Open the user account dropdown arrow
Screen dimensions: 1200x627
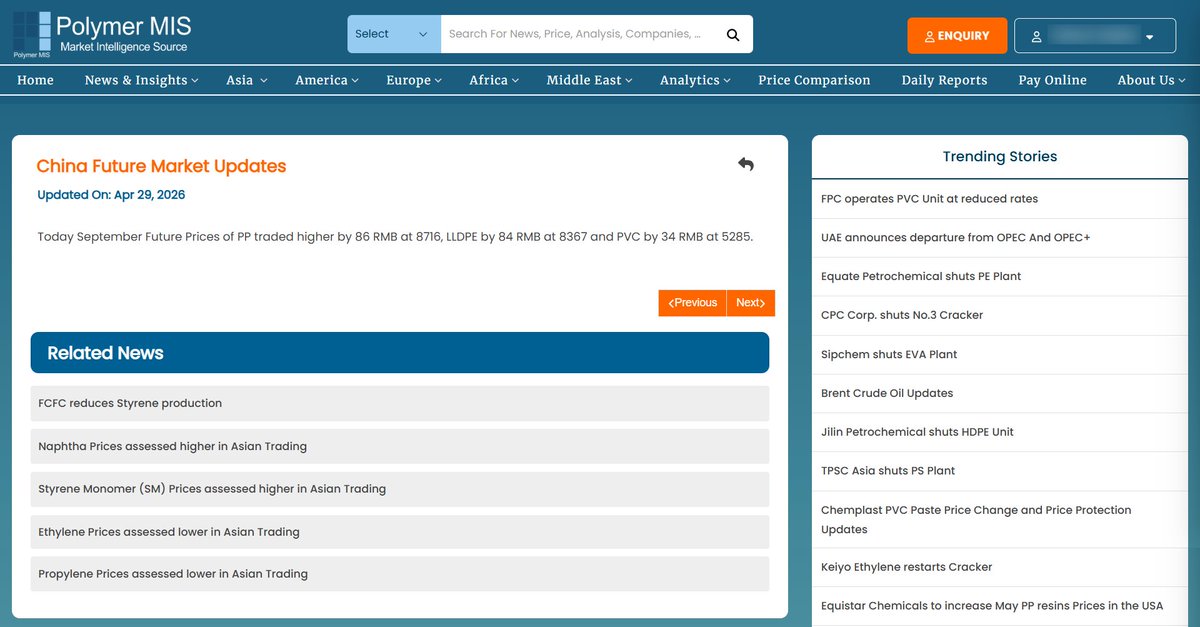(1150, 37)
